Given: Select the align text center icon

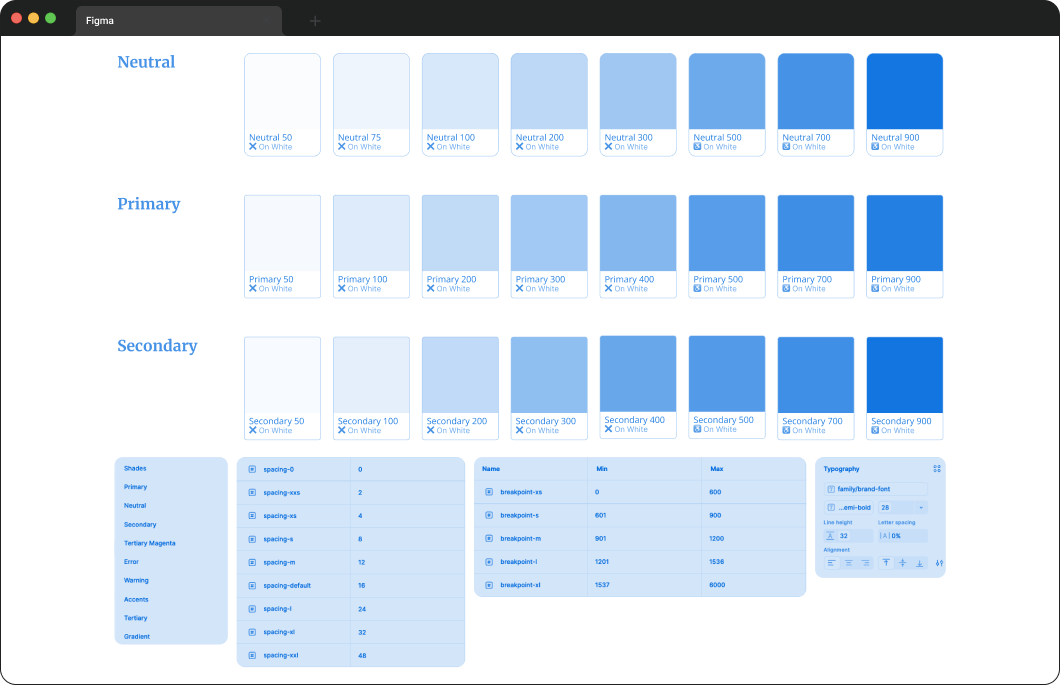Looking at the screenshot, I should (x=849, y=563).
